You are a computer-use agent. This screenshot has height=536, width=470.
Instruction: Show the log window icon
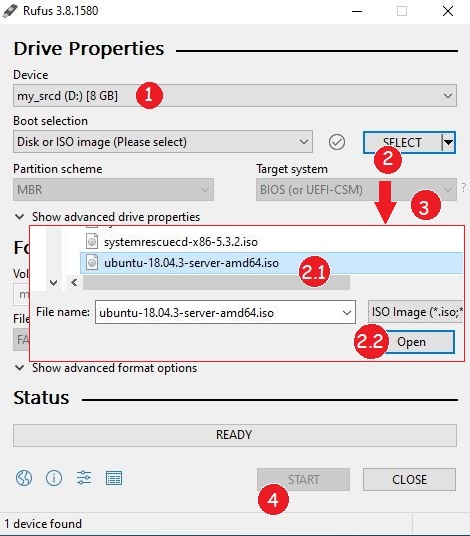[x=114, y=478]
